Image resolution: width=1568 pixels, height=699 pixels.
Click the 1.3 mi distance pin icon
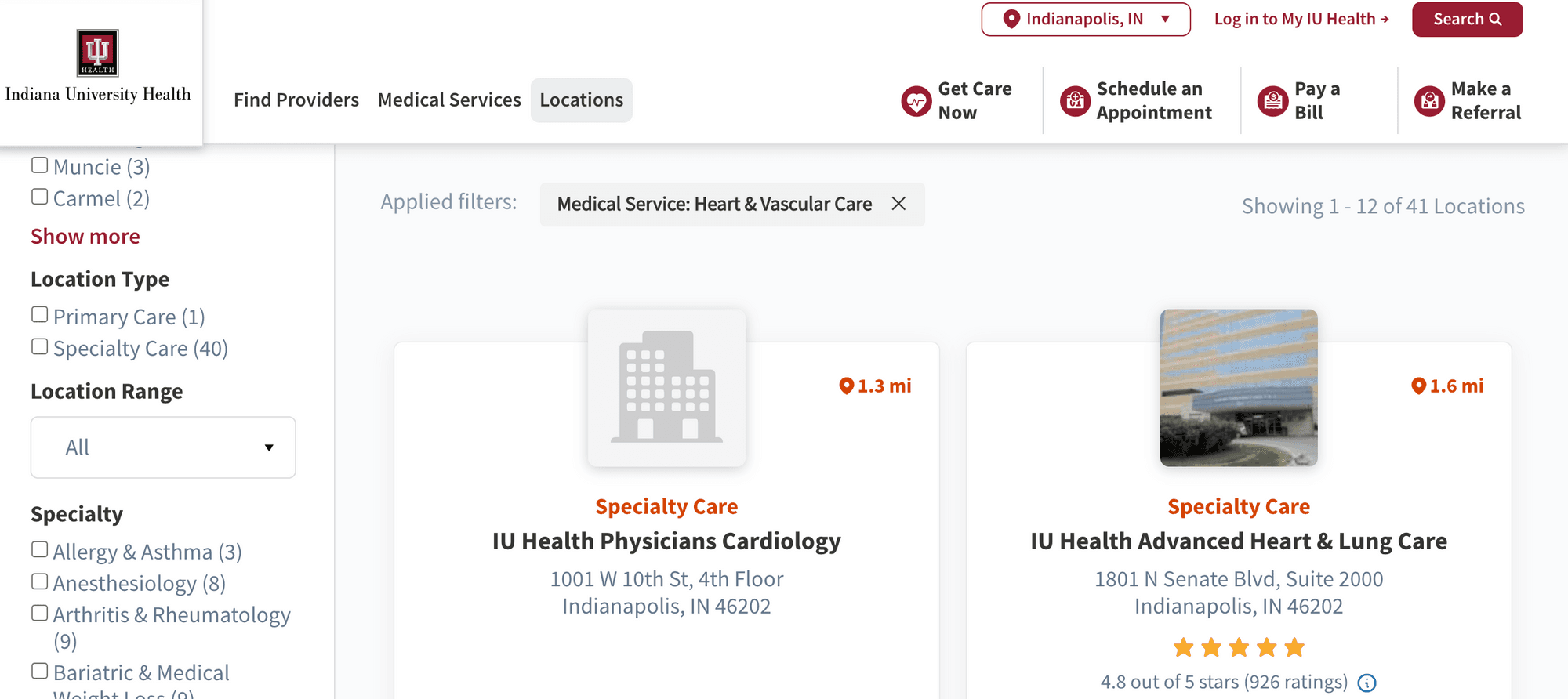point(846,386)
